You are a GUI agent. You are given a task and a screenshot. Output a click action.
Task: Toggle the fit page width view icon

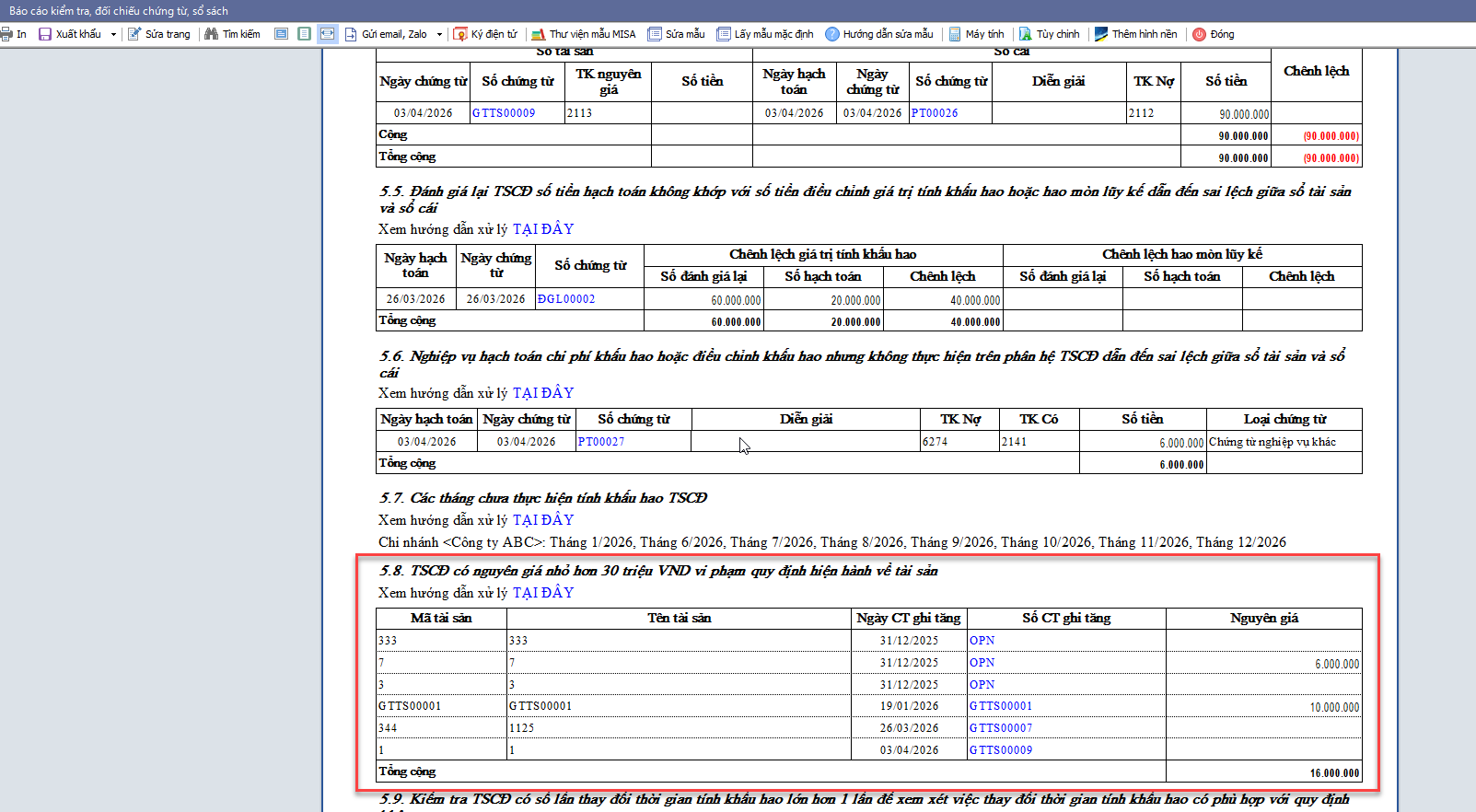328,34
